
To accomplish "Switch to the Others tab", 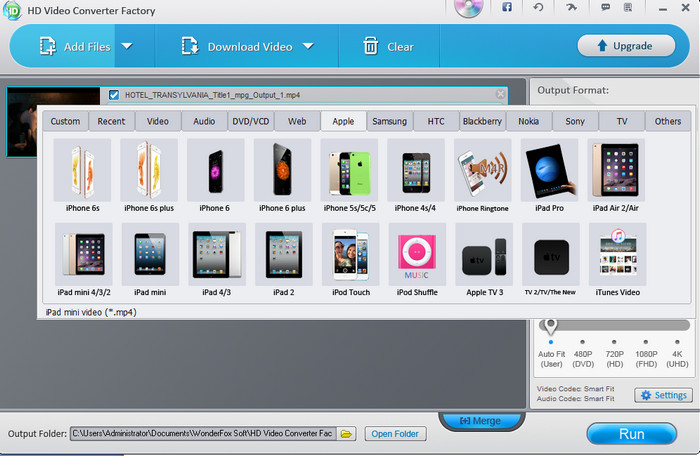I will [668, 121].
